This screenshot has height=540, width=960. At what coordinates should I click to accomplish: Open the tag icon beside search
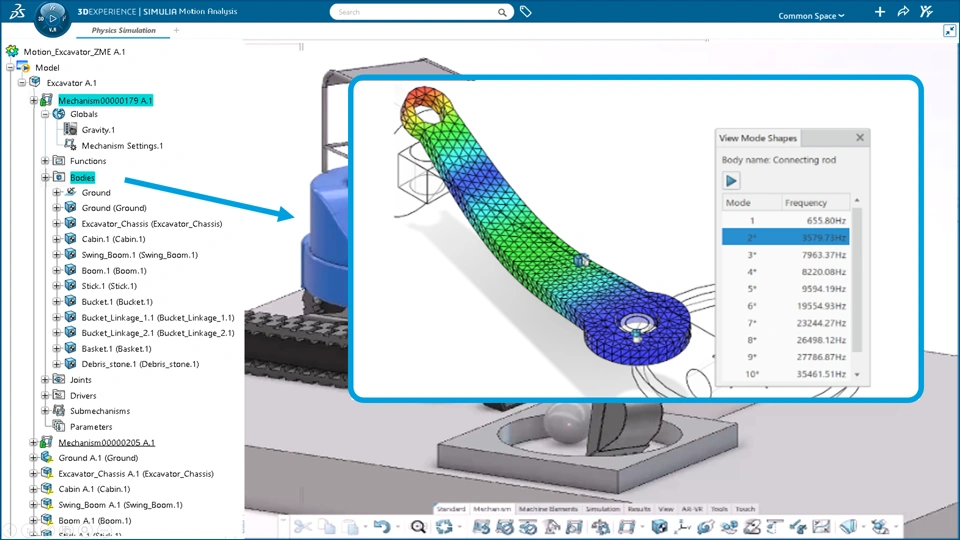[526, 12]
